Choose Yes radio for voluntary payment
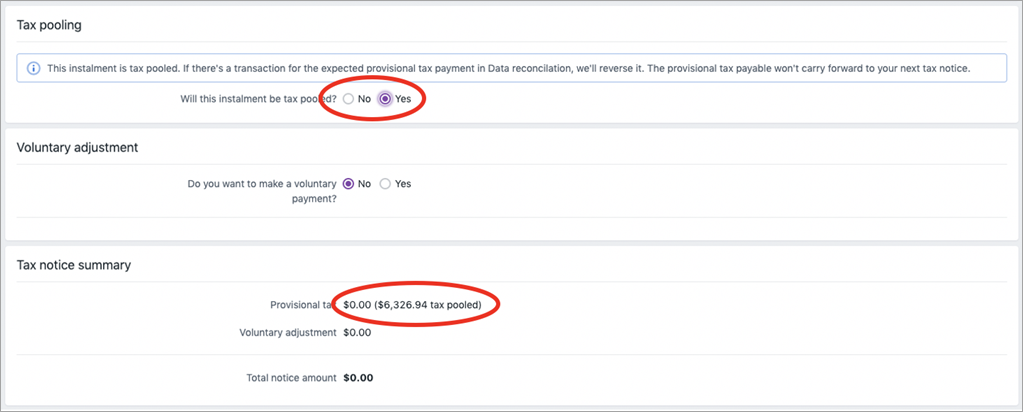The image size is (1023, 412). click(x=386, y=184)
